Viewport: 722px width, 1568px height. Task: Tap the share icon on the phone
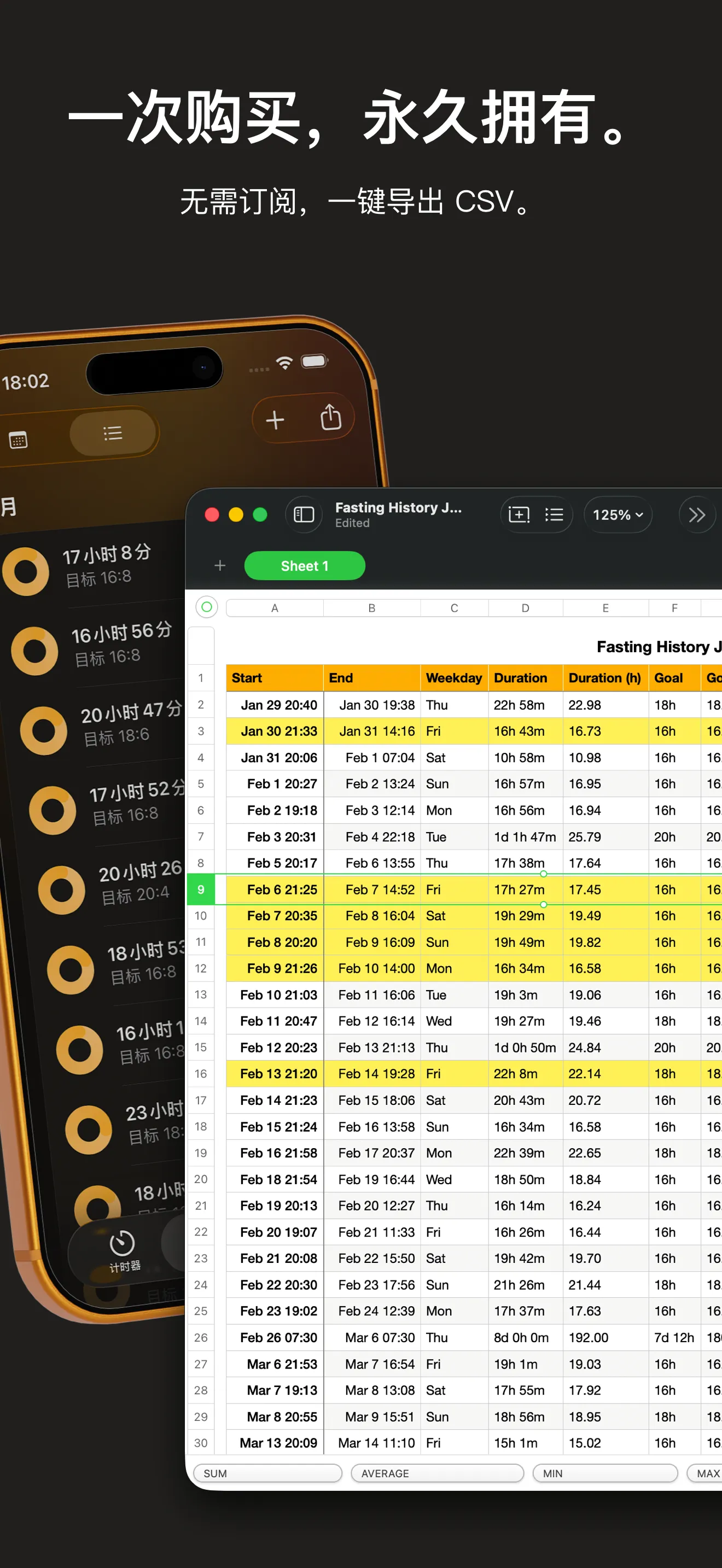pyautogui.click(x=330, y=417)
